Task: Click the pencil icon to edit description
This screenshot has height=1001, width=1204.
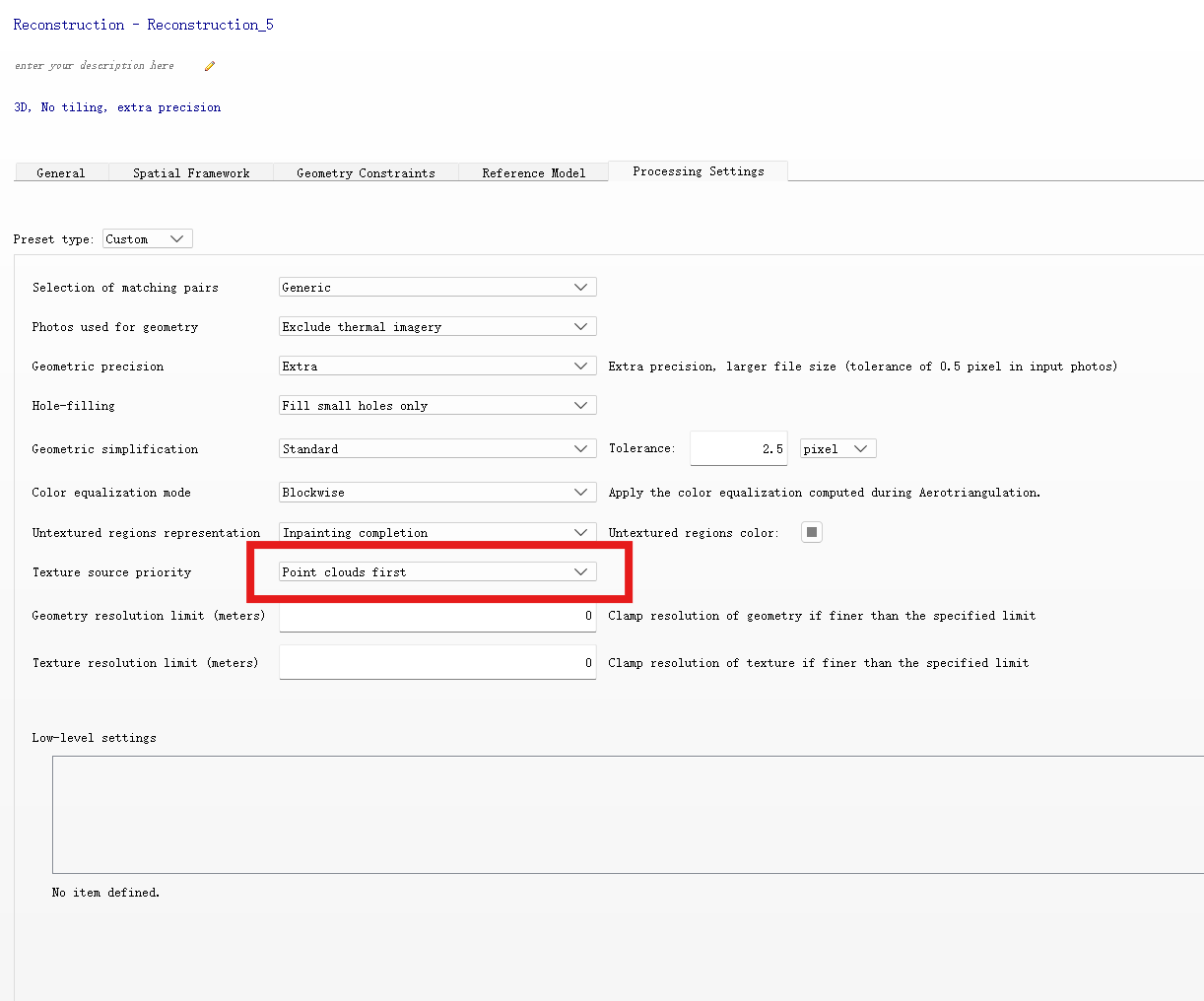Action: [x=210, y=66]
